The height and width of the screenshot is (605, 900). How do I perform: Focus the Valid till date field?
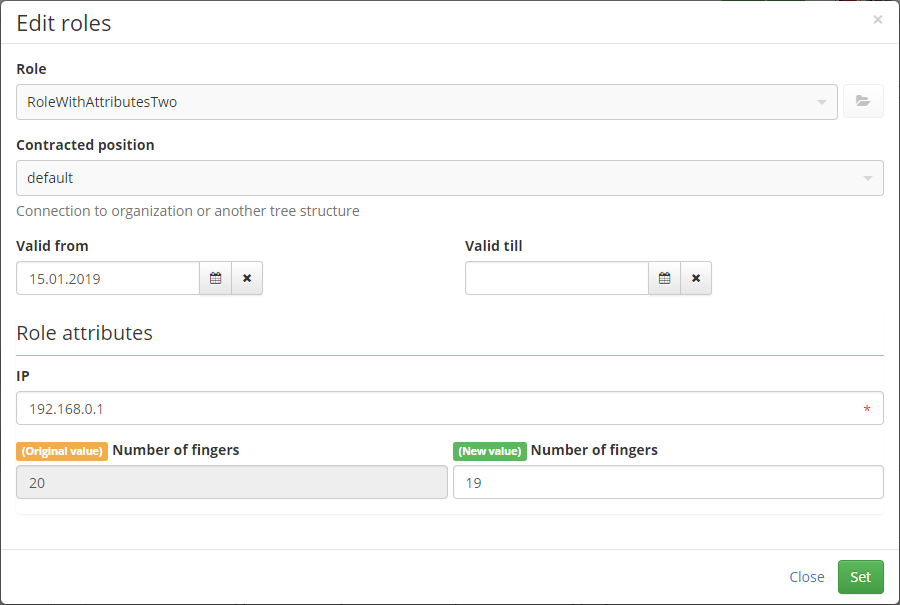click(x=557, y=278)
